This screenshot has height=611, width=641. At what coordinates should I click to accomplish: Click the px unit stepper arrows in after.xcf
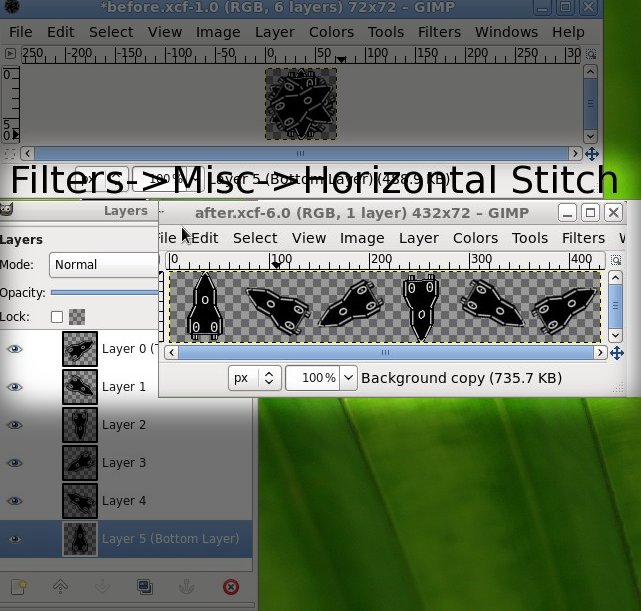(x=269, y=378)
